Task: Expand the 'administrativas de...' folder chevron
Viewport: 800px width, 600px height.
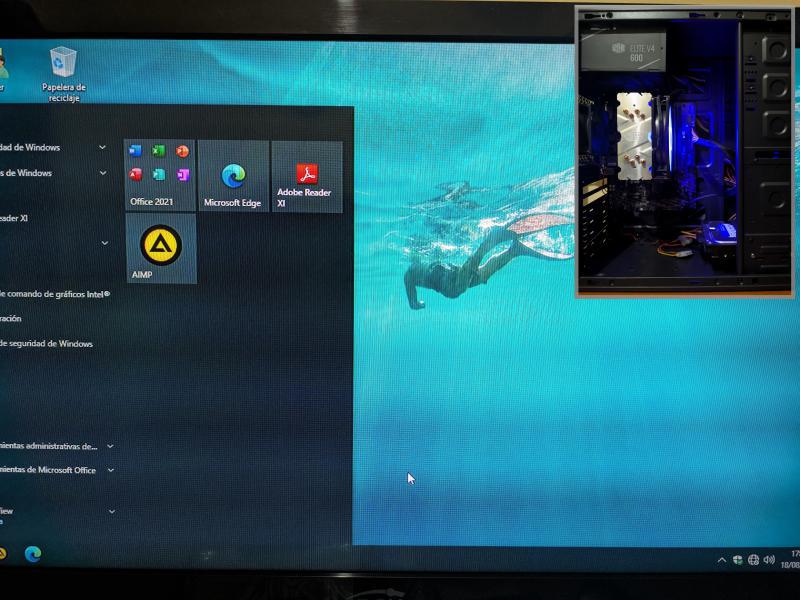Action: click(x=110, y=446)
